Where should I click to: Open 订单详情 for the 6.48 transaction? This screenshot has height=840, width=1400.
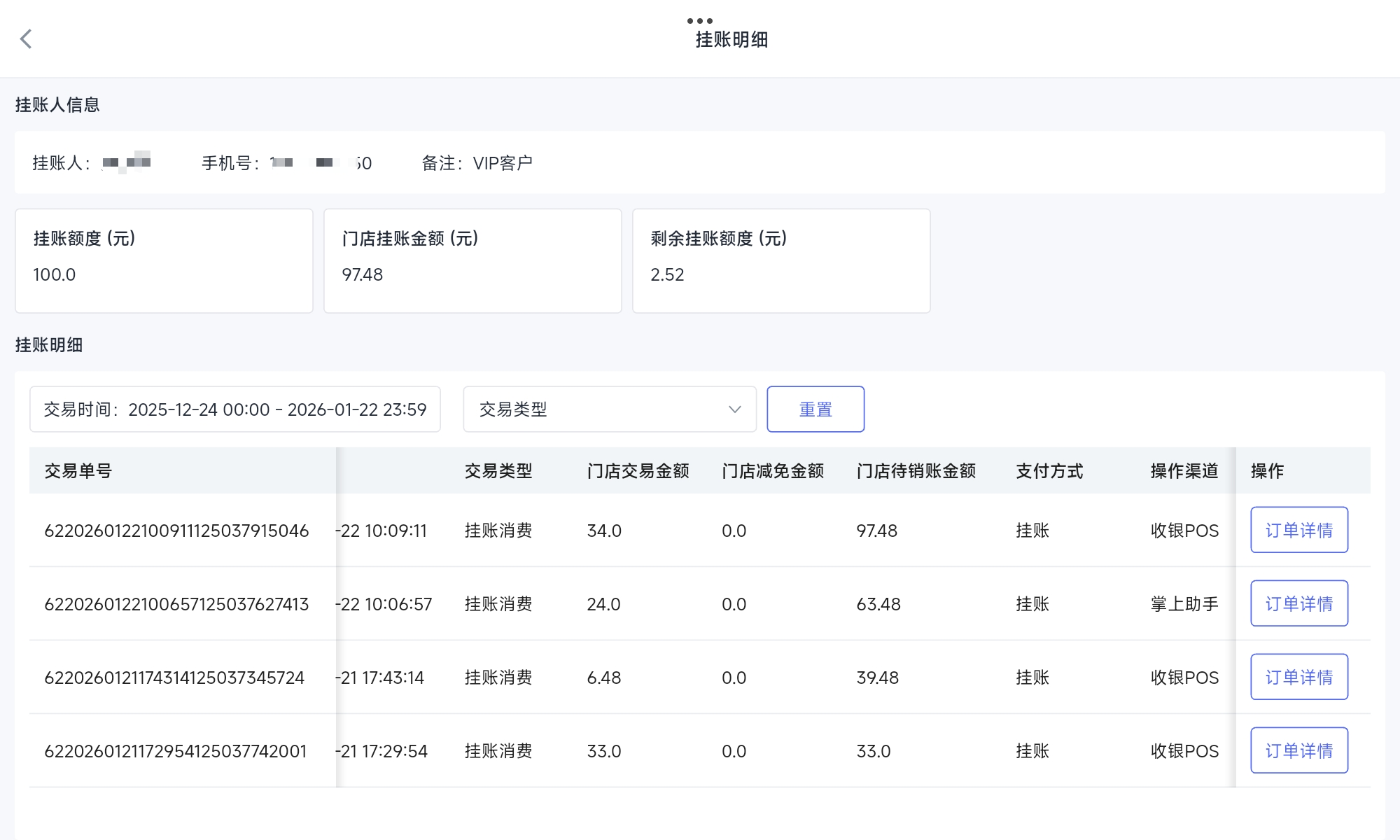tap(1298, 678)
